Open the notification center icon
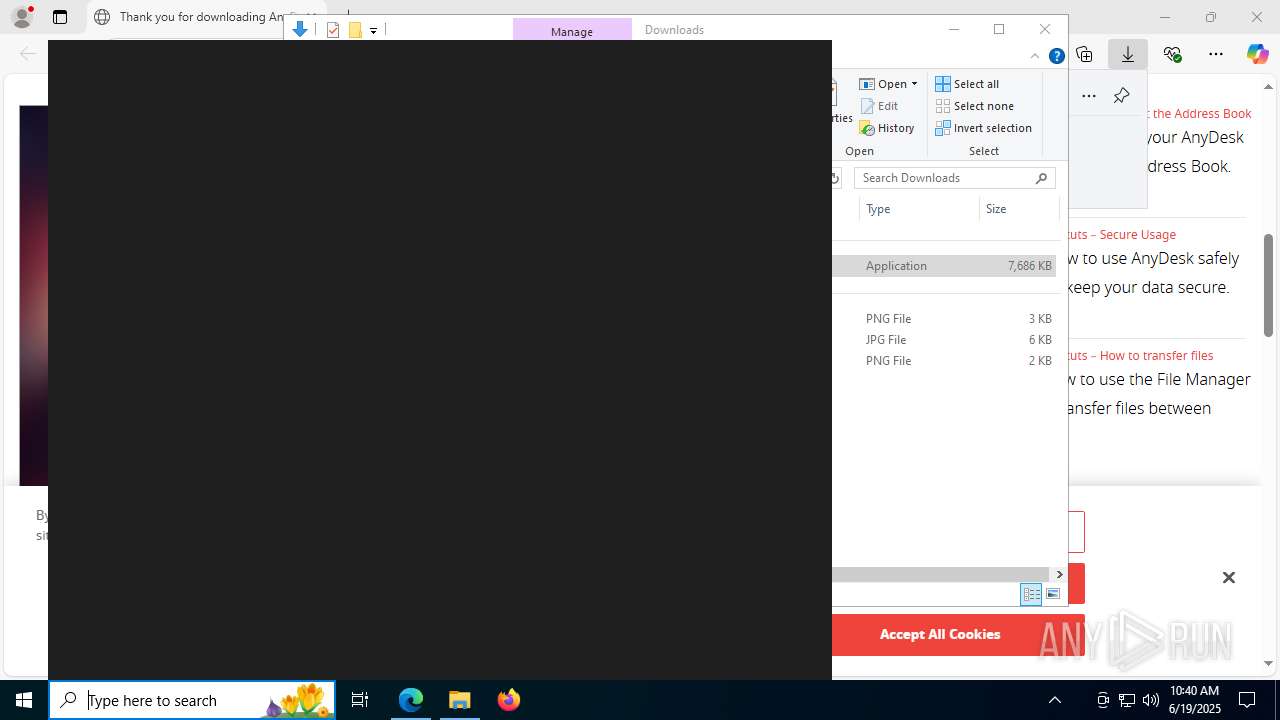Screen dimensions: 1280x720 1247,700
